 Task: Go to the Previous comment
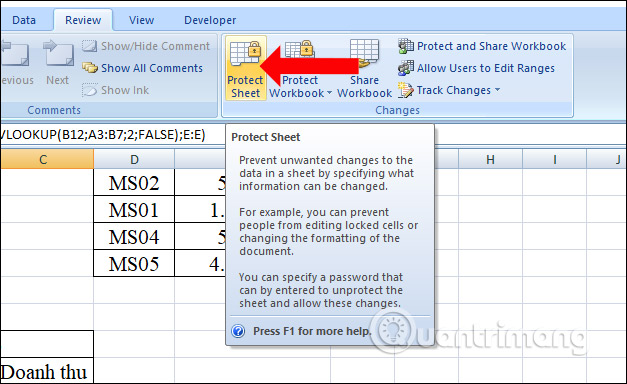[x=16, y=63]
